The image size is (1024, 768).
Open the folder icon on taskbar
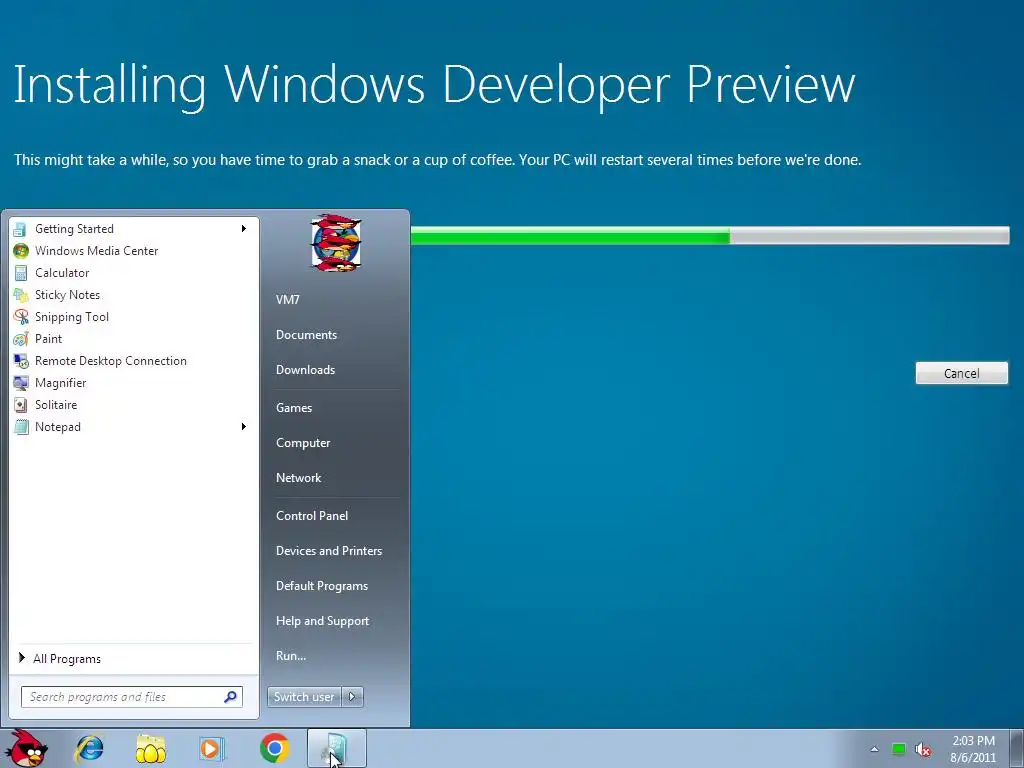click(151, 748)
